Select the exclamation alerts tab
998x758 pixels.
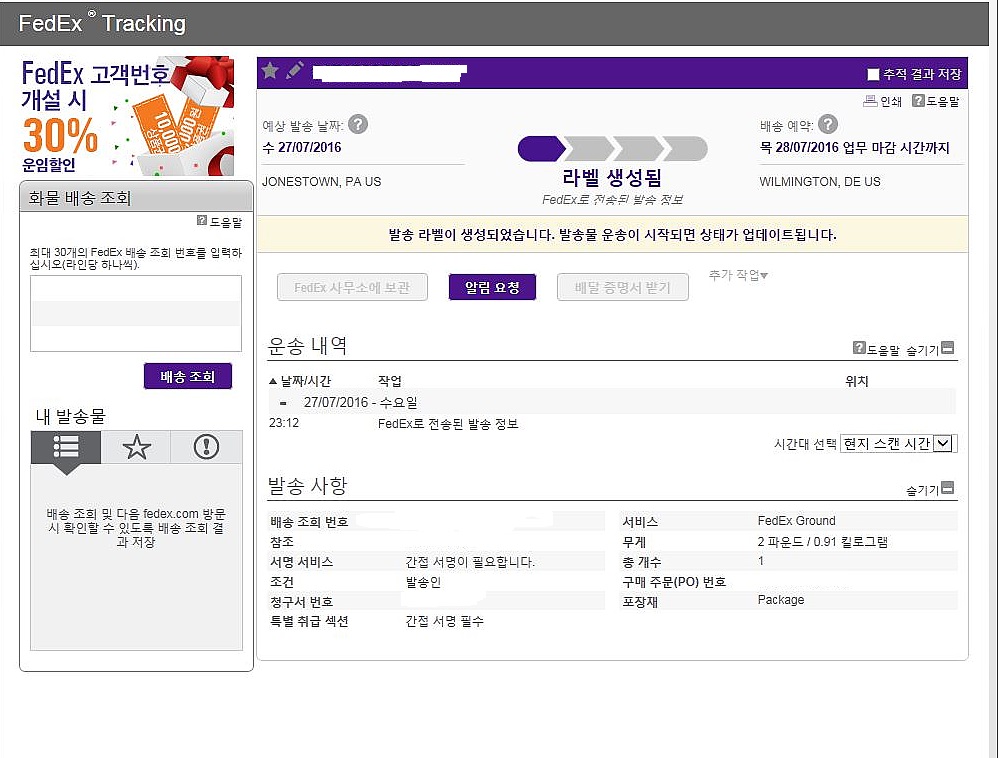coord(206,447)
